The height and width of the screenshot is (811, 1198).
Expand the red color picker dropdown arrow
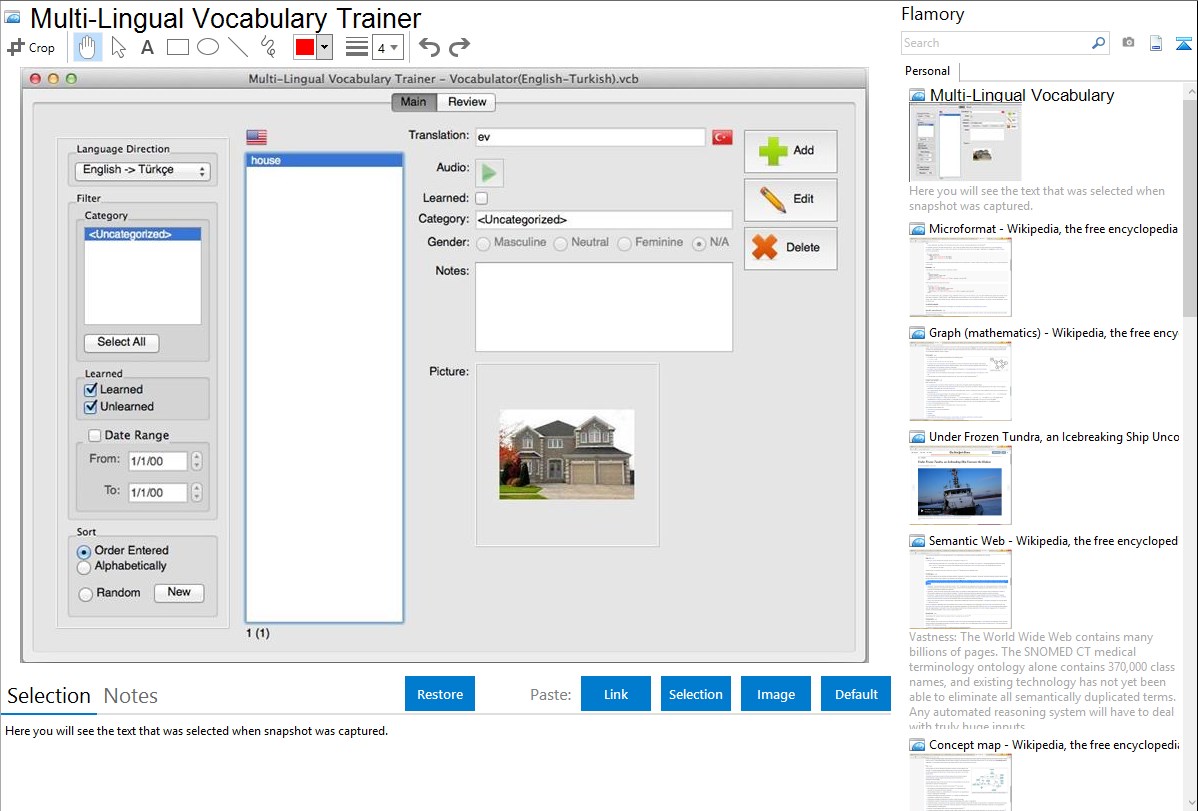tap(324, 47)
